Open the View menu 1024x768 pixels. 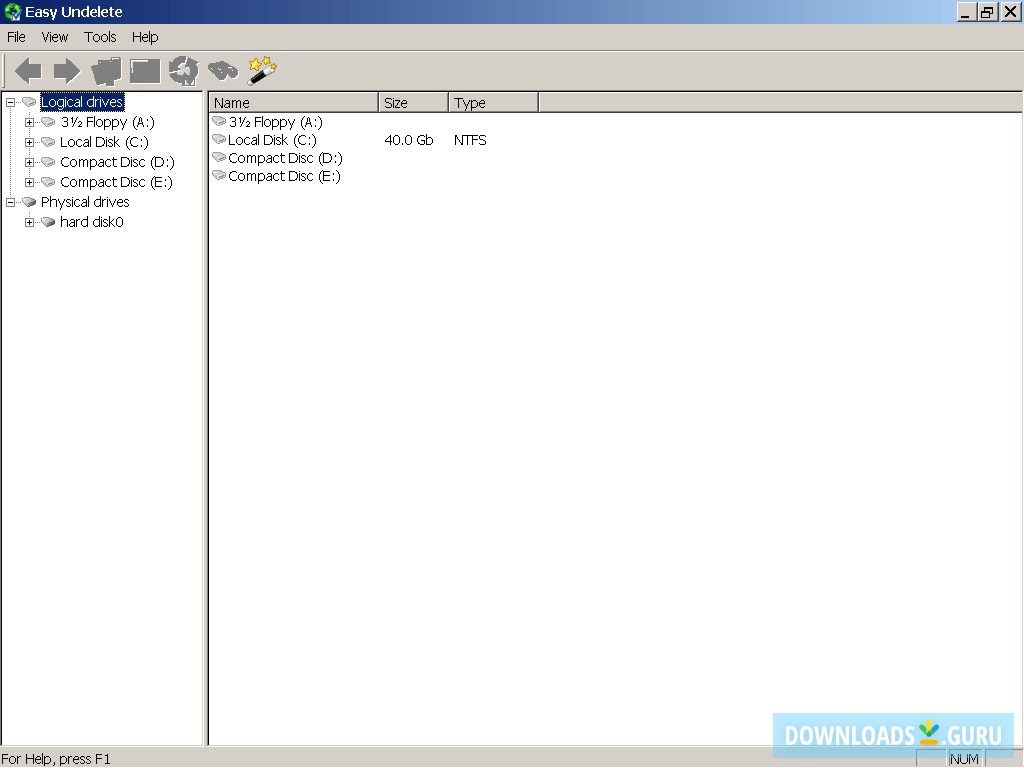[54, 37]
